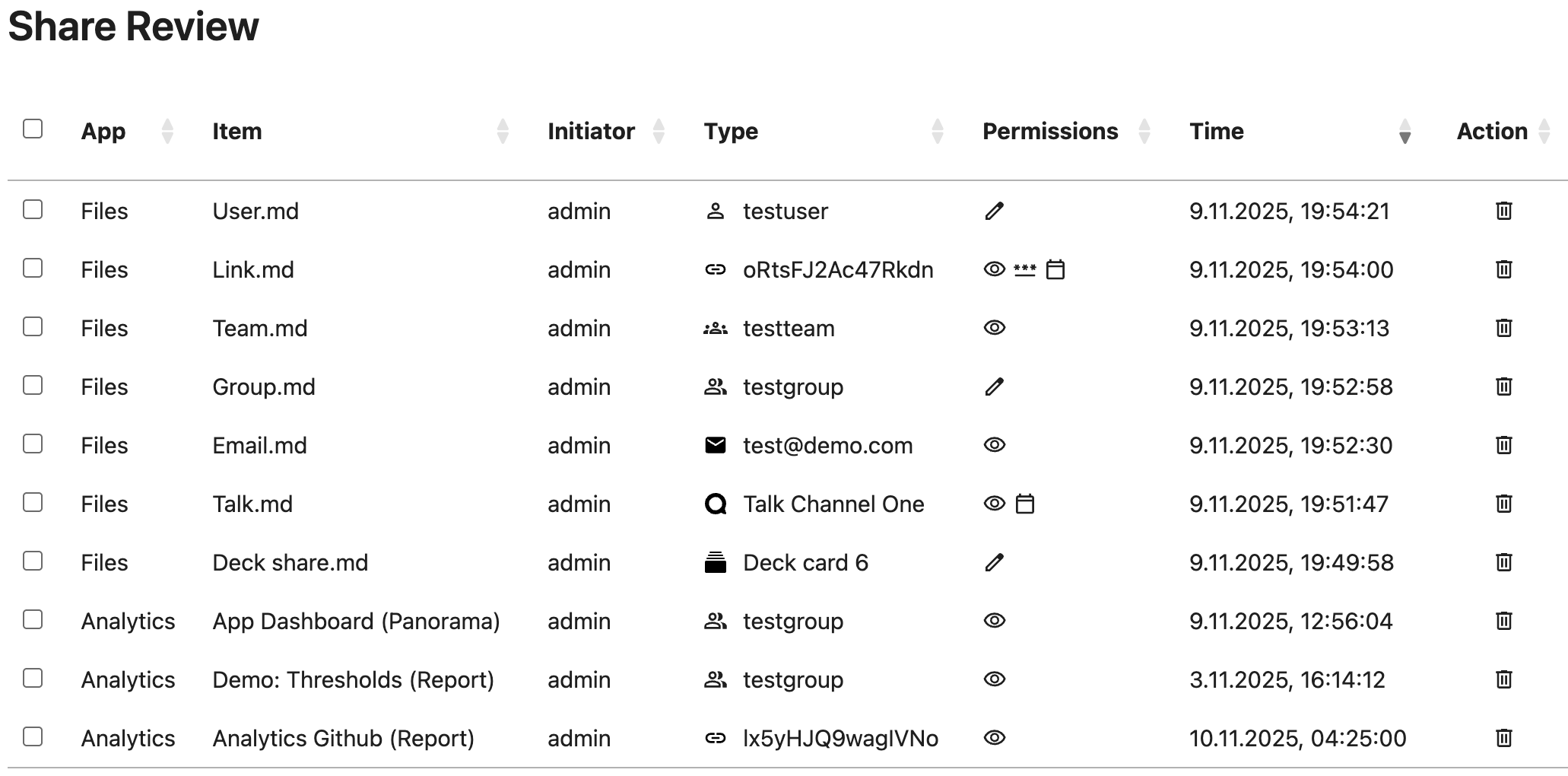Delete the User.md share via trash icon
Viewport: 1568px width, 776px height.
(x=1503, y=211)
